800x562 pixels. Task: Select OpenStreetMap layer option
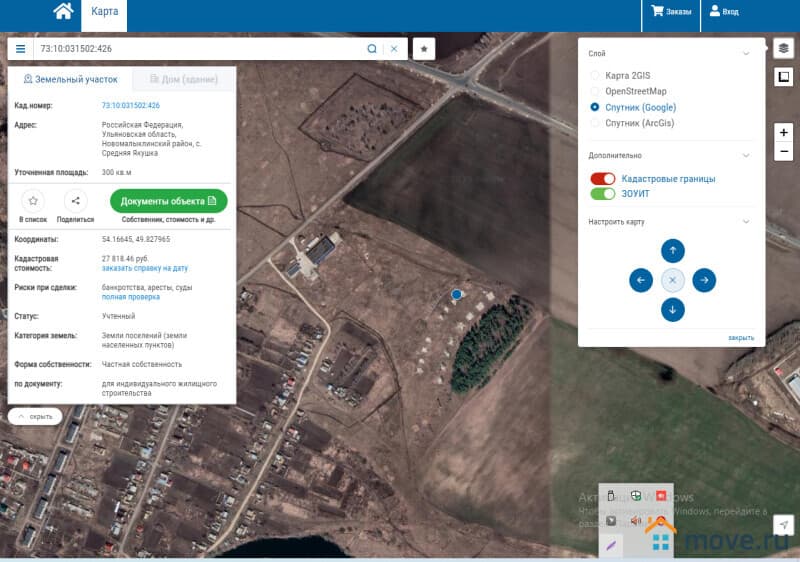tap(595, 92)
